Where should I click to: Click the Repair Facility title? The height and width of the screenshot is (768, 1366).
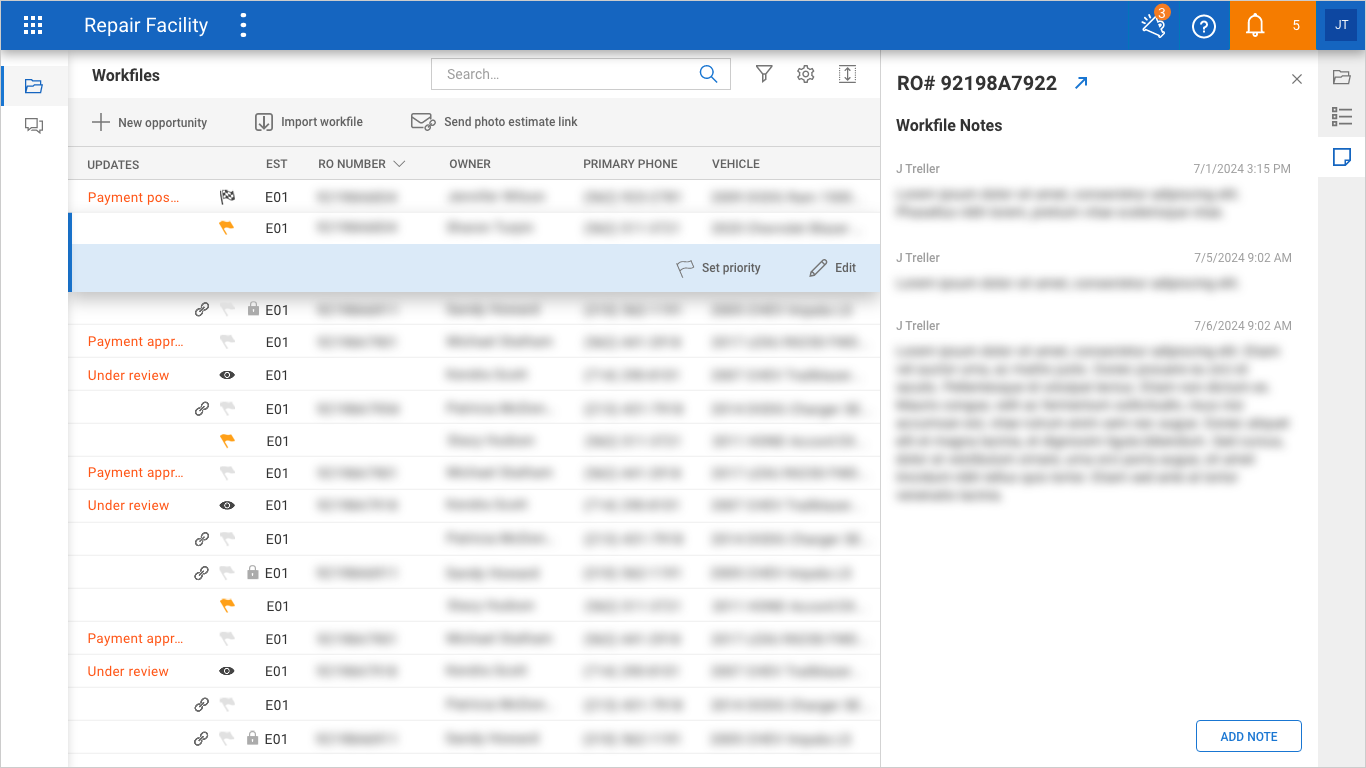(146, 26)
